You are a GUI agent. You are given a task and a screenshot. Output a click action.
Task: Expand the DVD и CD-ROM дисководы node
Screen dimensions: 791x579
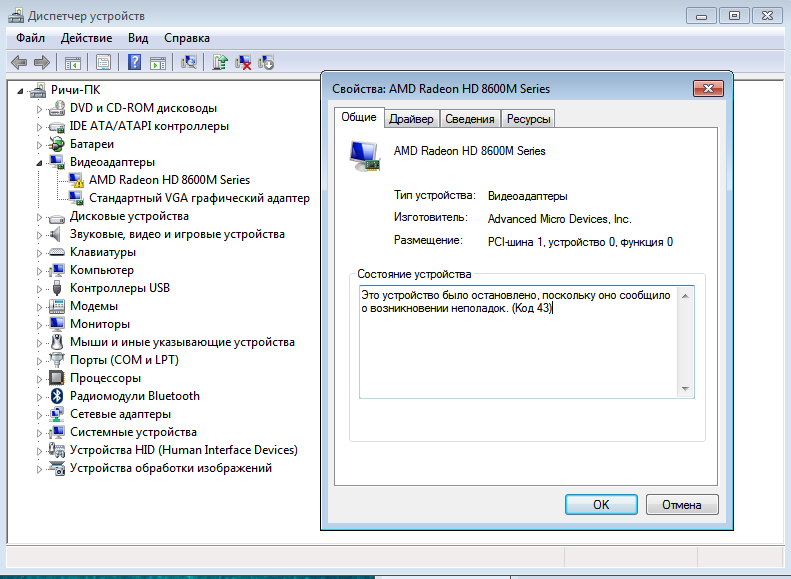(39, 108)
